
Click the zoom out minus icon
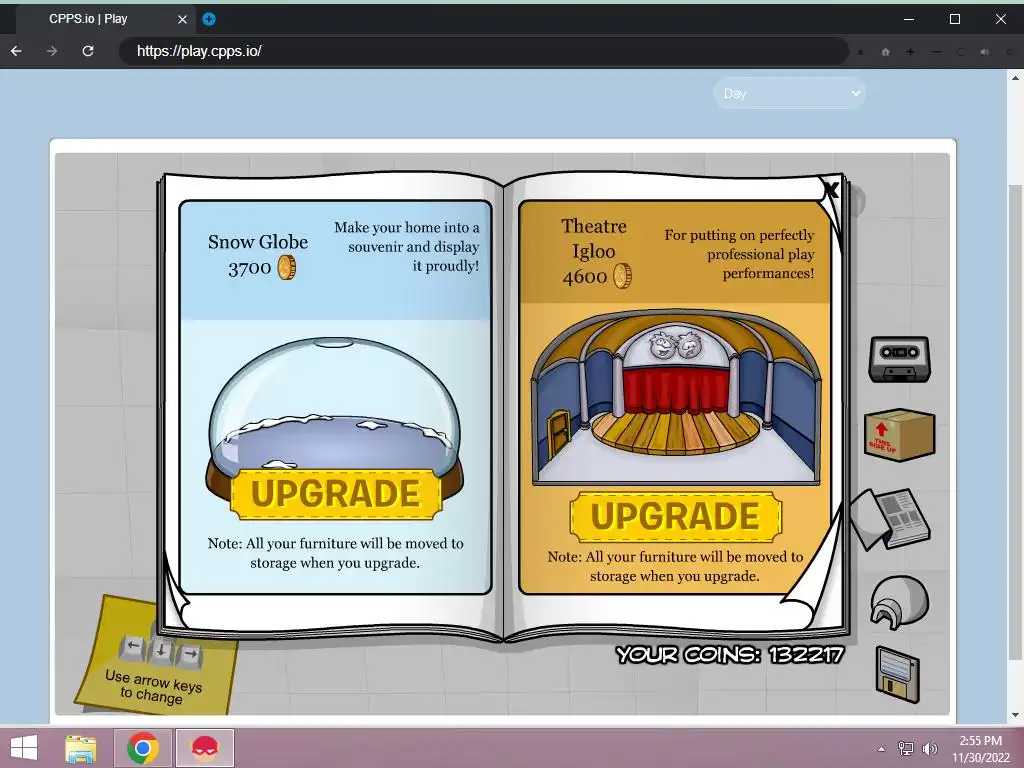(936, 52)
